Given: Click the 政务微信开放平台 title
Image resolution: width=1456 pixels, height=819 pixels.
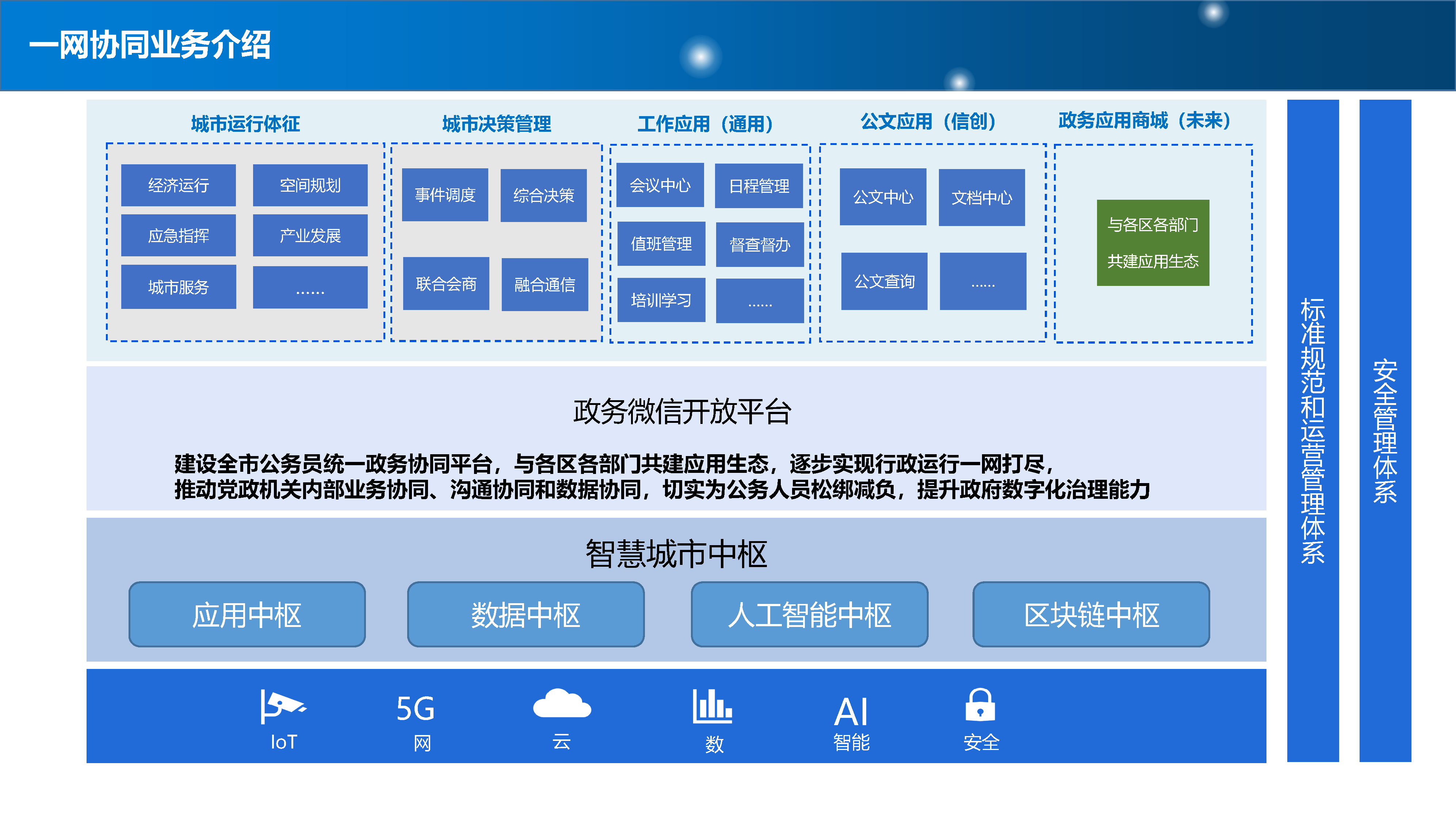Looking at the screenshot, I should tap(682, 411).
